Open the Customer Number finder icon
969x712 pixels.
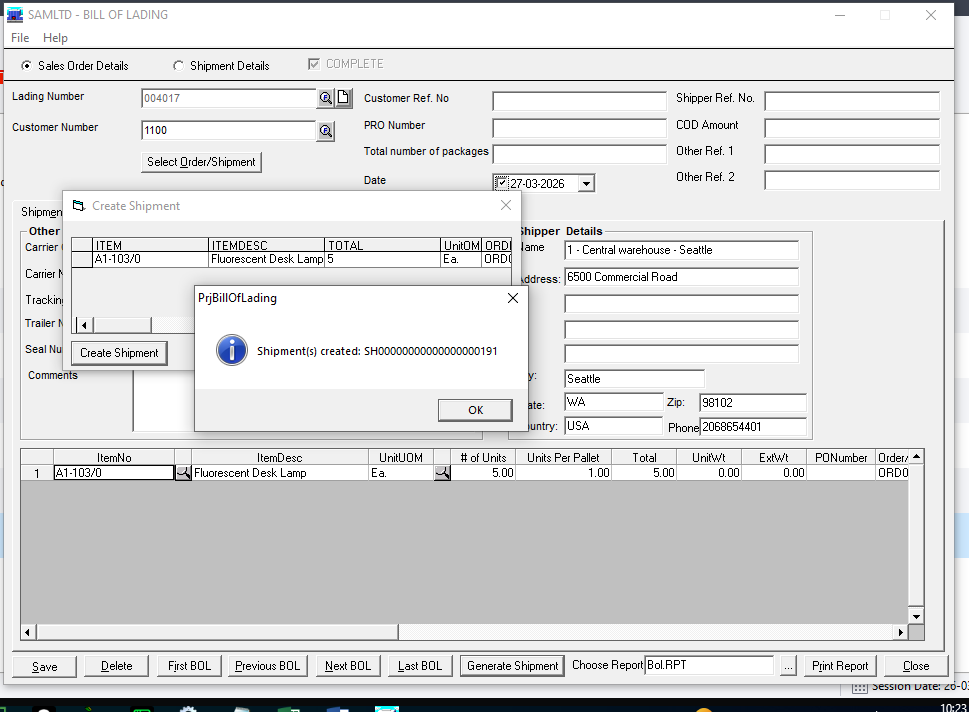tap(326, 131)
